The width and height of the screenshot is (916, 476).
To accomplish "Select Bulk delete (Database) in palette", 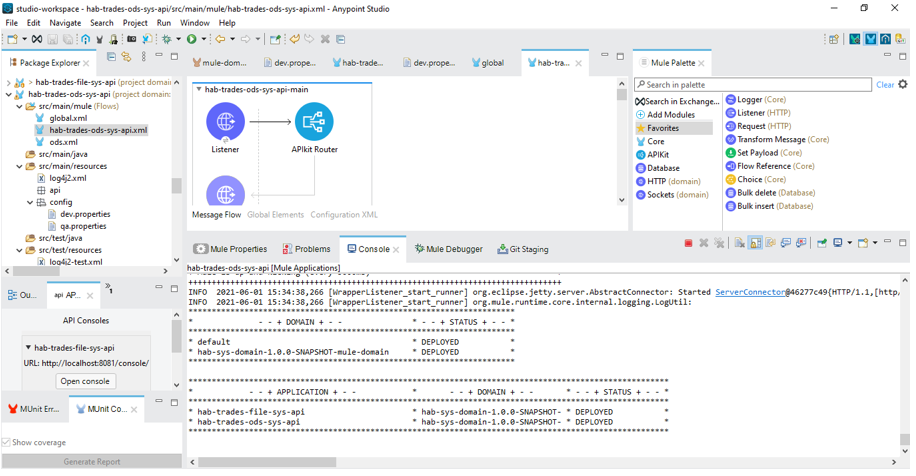I will click(771, 192).
